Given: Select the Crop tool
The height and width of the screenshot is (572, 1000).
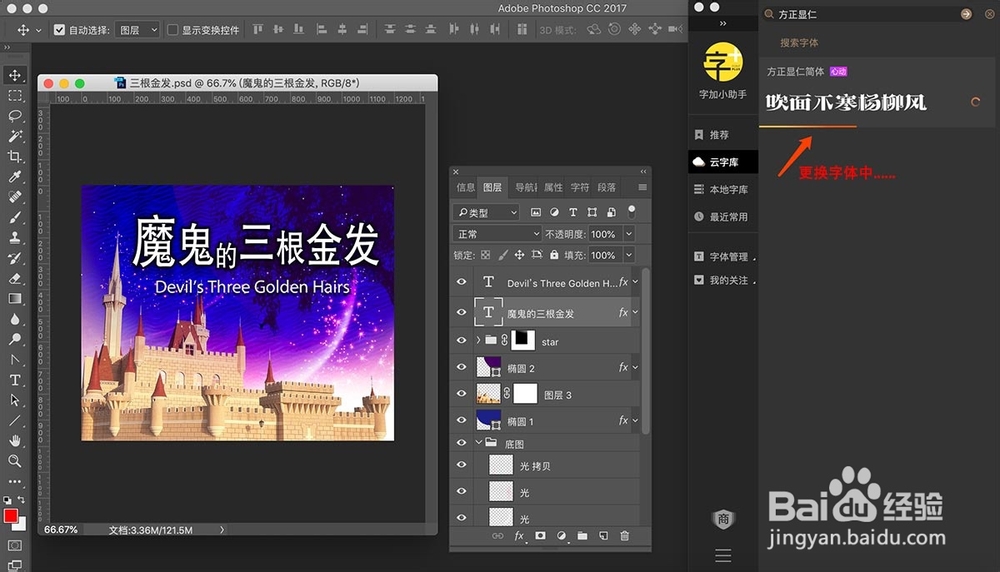Looking at the screenshot, I should point(15,156).
